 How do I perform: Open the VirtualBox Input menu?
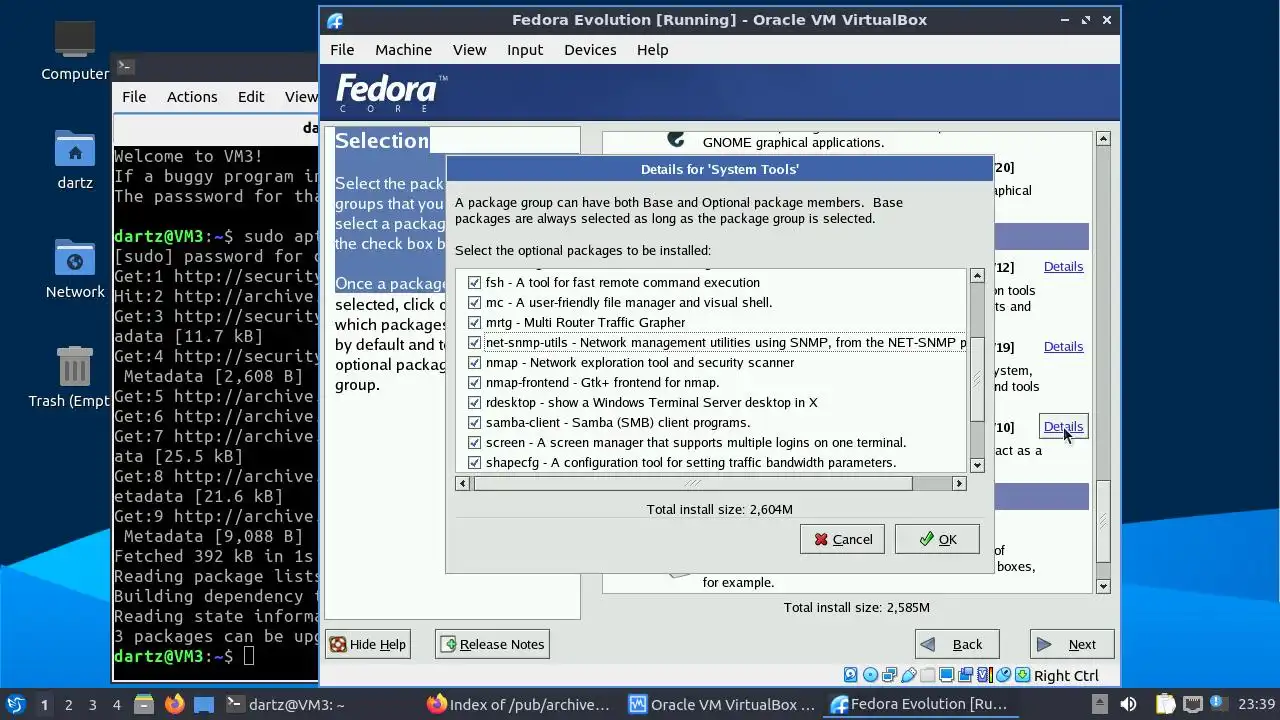point(525,49)
